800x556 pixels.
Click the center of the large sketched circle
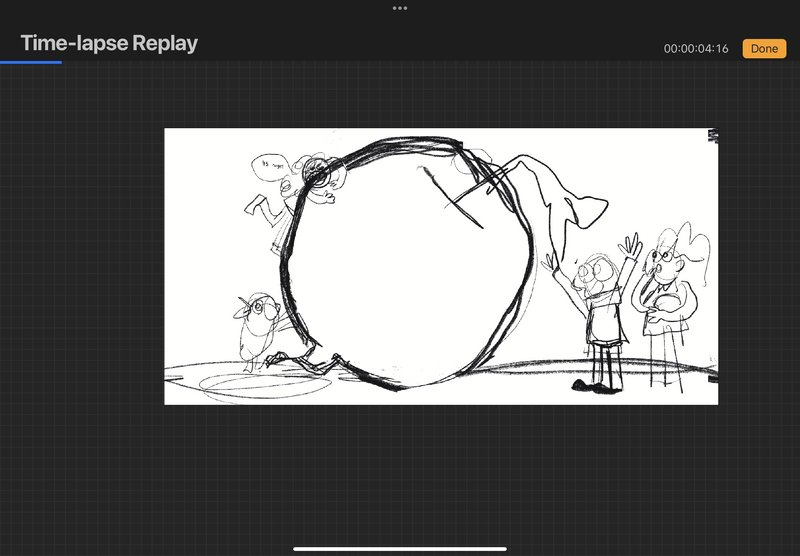(408, 262)
